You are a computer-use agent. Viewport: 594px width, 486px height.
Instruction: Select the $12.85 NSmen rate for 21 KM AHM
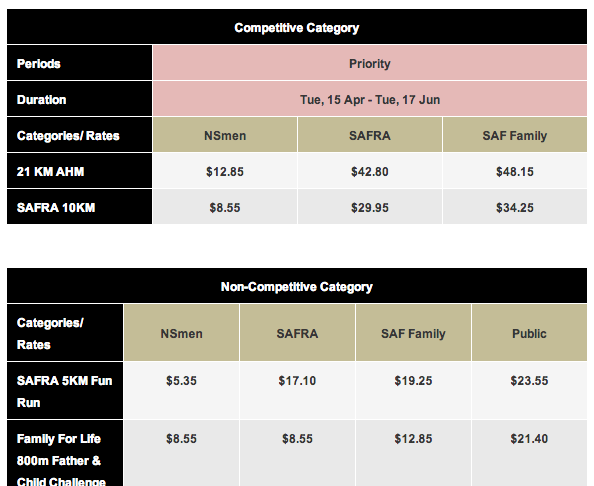(225, 172)
